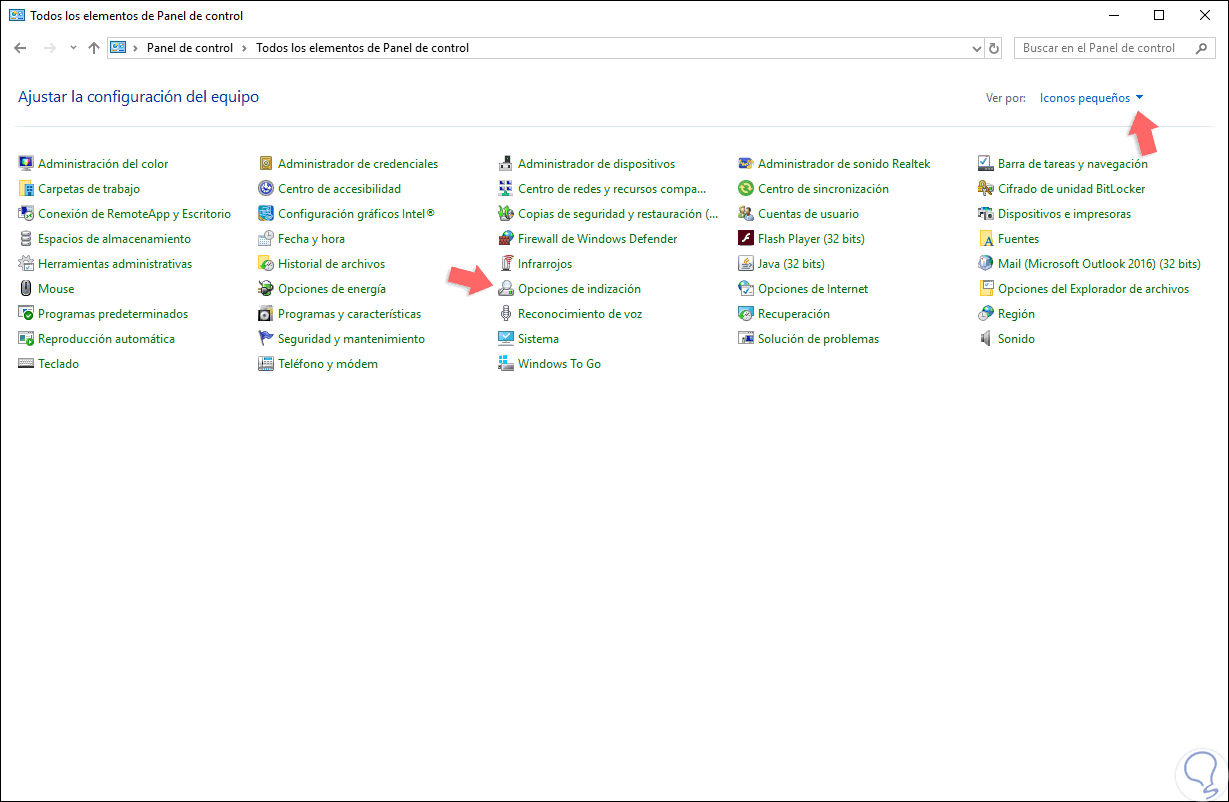Click the Mail Outlook icon
The image size is (1229, 802).
(x=986, y=264)
